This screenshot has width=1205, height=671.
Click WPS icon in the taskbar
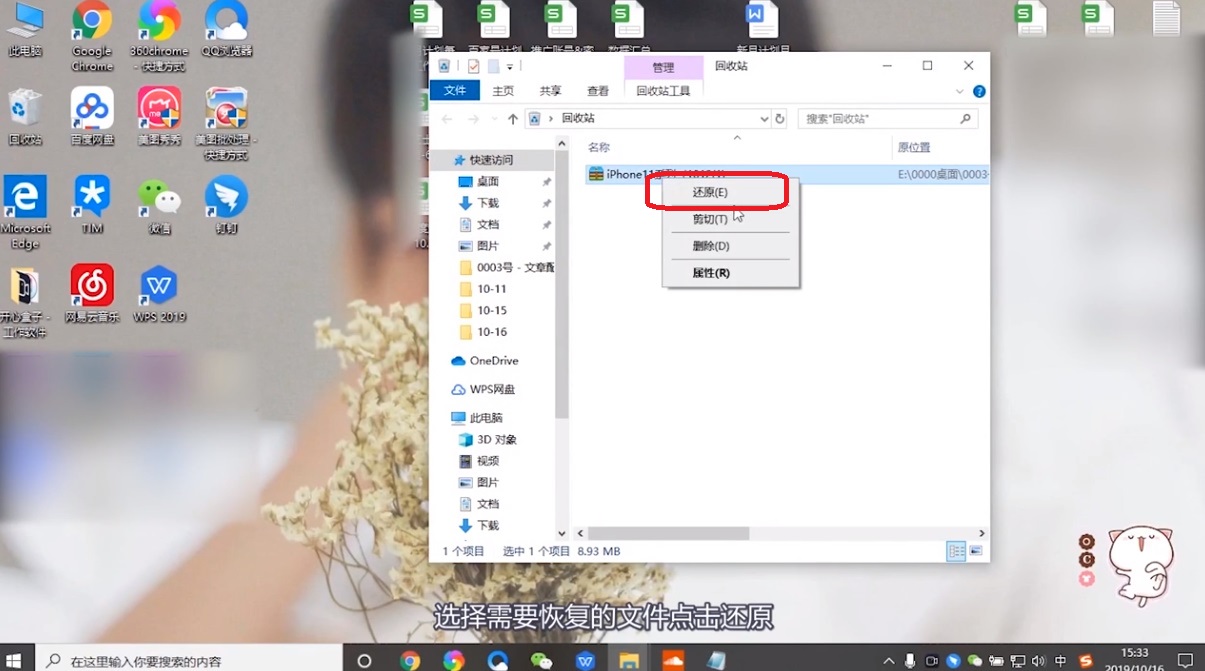click(585, 660)
